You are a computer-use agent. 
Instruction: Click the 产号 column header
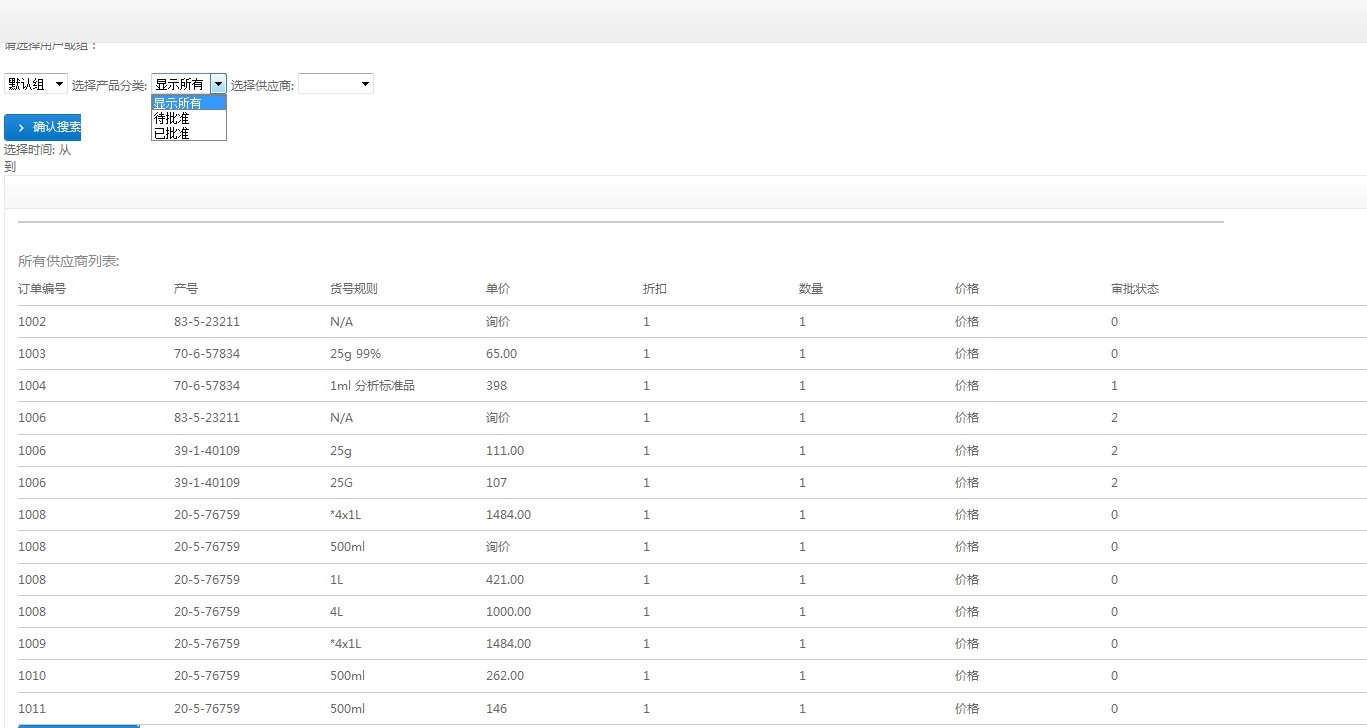tap(186, 289)
